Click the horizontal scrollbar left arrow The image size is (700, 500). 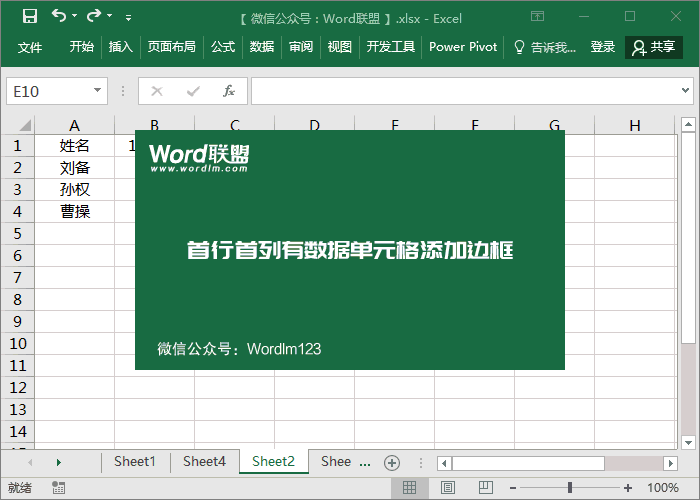click(x=444, y=463)
